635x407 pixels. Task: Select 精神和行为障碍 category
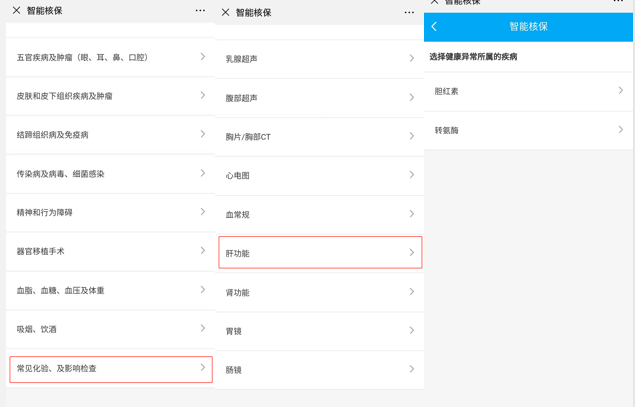pyautogui.click(x=110, y=212)
